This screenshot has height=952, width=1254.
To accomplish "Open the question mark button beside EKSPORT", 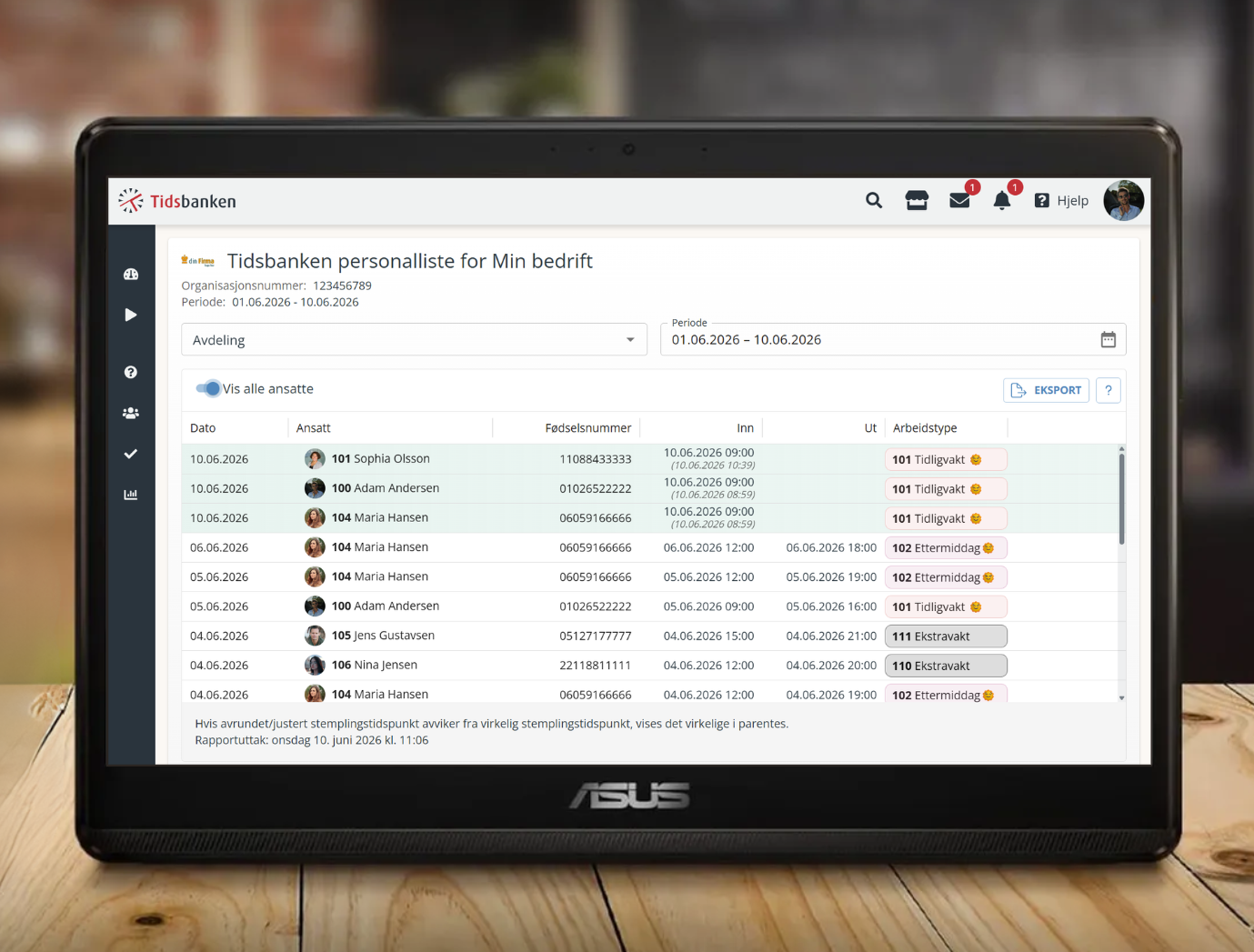I will click(x=1108, y=390).
